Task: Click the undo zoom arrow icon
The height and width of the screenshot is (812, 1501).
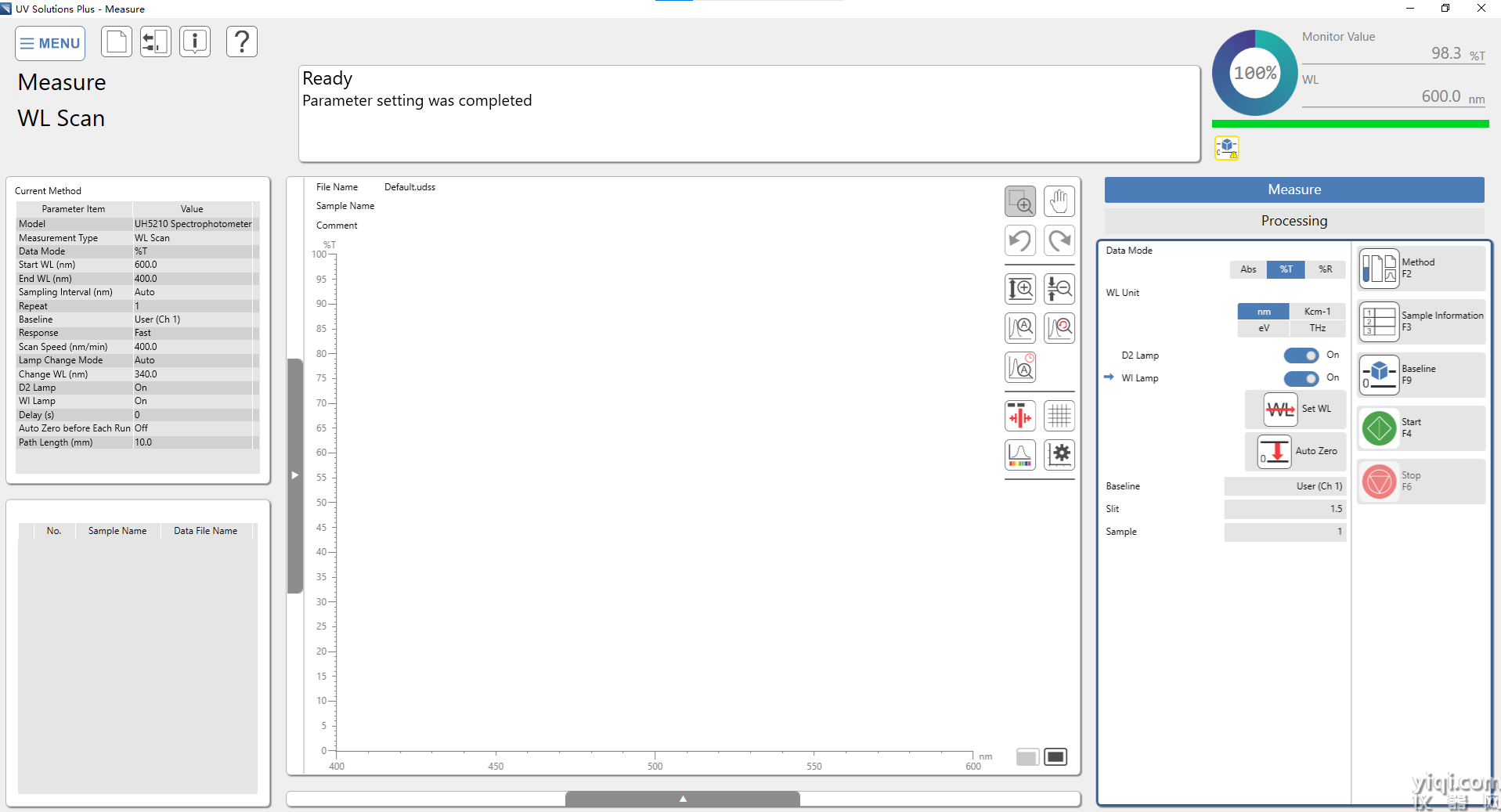Action: tap(1020, 240)
